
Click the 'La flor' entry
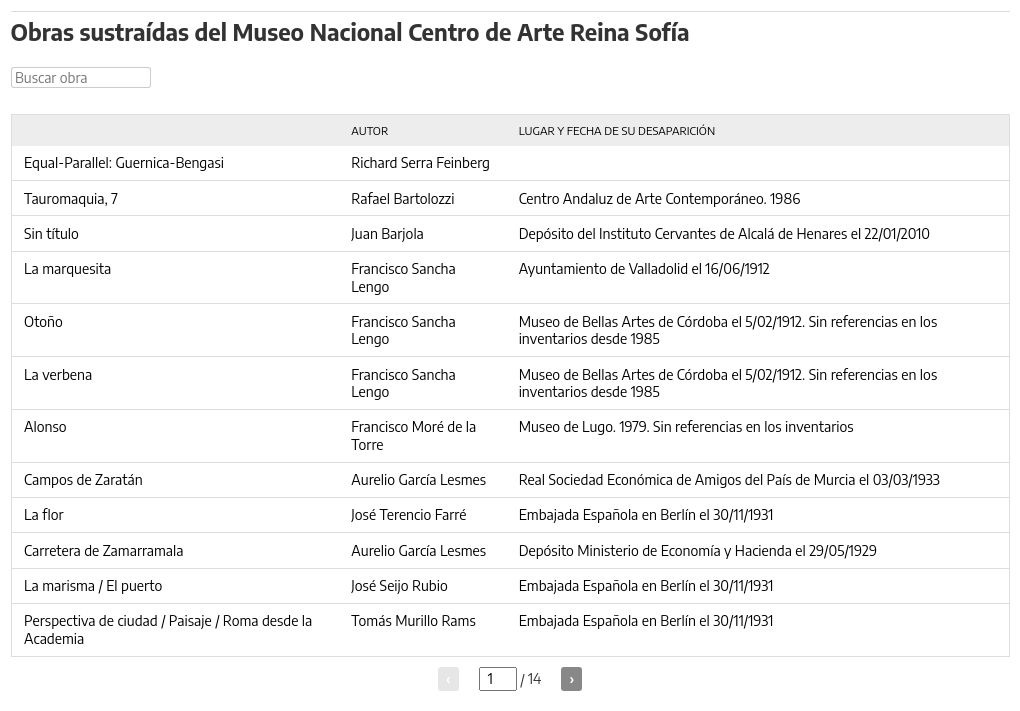(44, 515)
